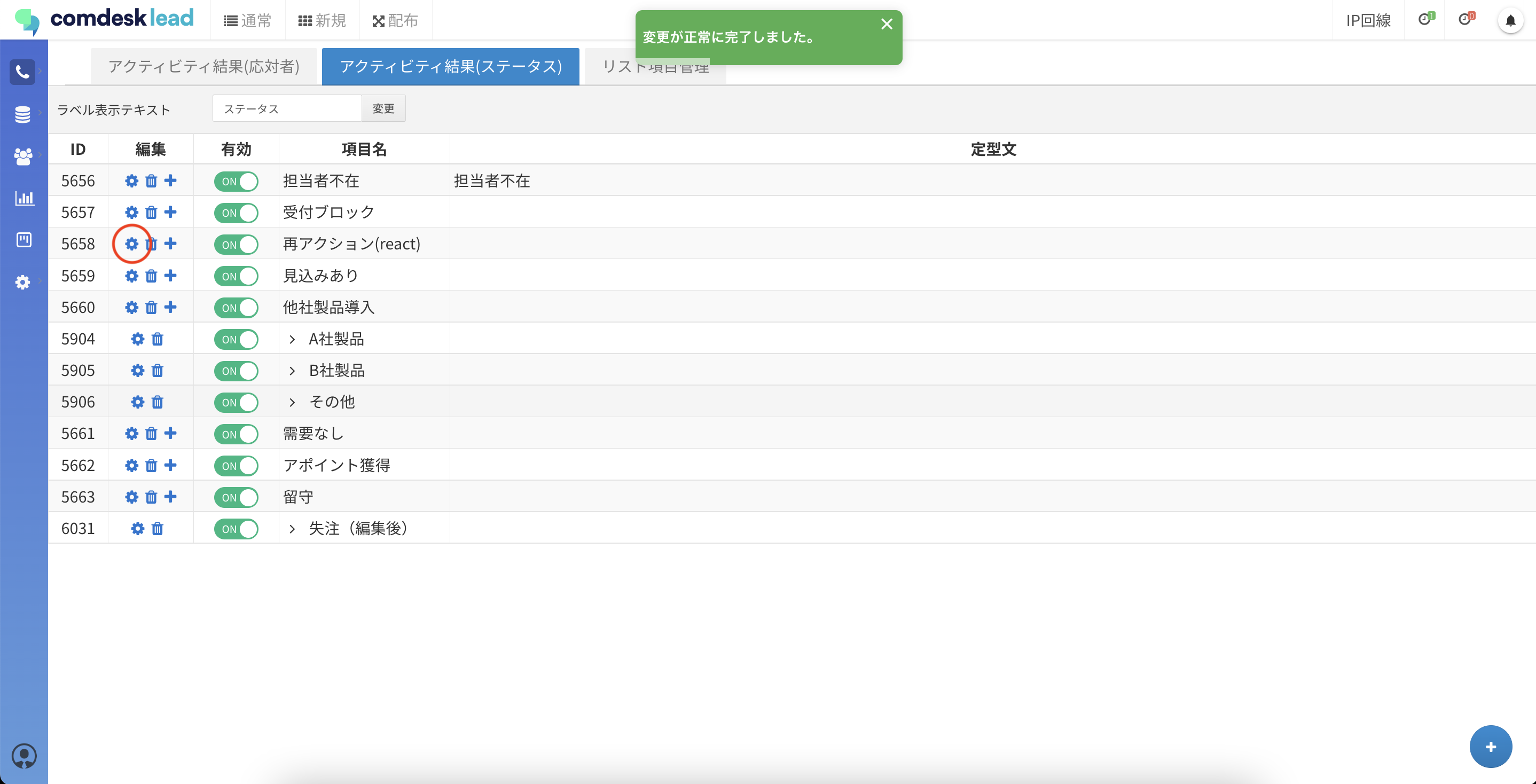This screenshot has height=784, width=1536.
Task: Switch to アクティビティ結果(応対者) tab
Action: tap(204, 66)
